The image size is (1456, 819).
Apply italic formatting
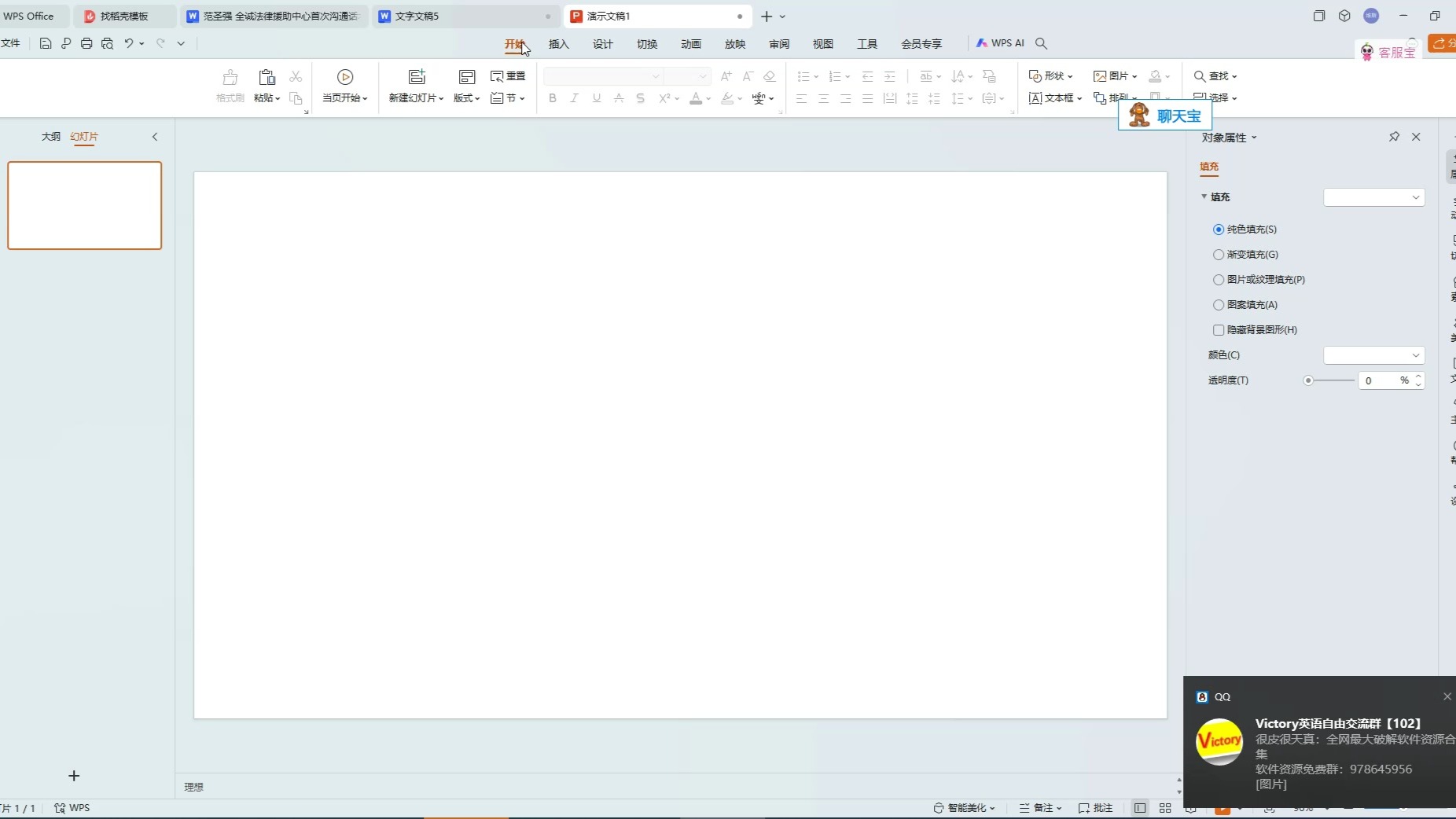575,98
